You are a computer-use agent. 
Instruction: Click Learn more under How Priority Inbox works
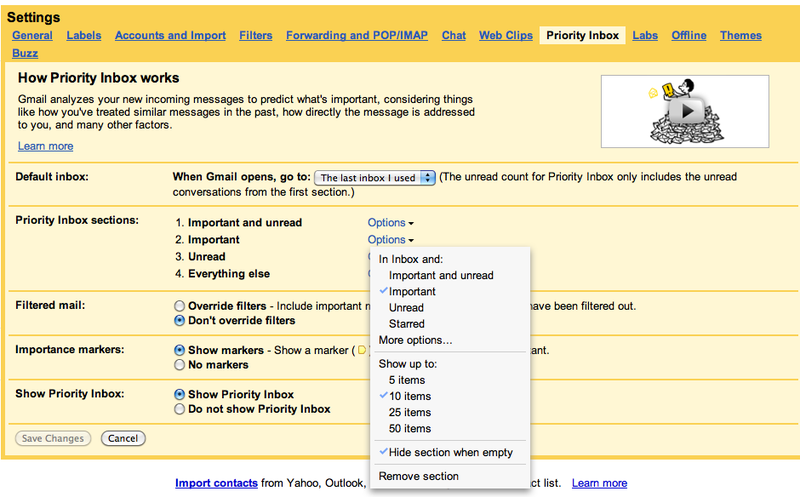45,146
